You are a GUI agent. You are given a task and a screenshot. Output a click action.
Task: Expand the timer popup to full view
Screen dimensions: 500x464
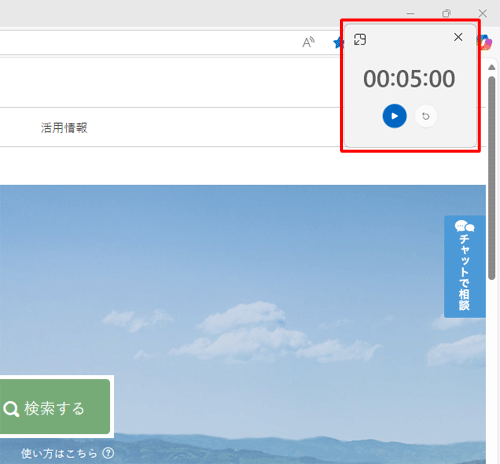360,39
